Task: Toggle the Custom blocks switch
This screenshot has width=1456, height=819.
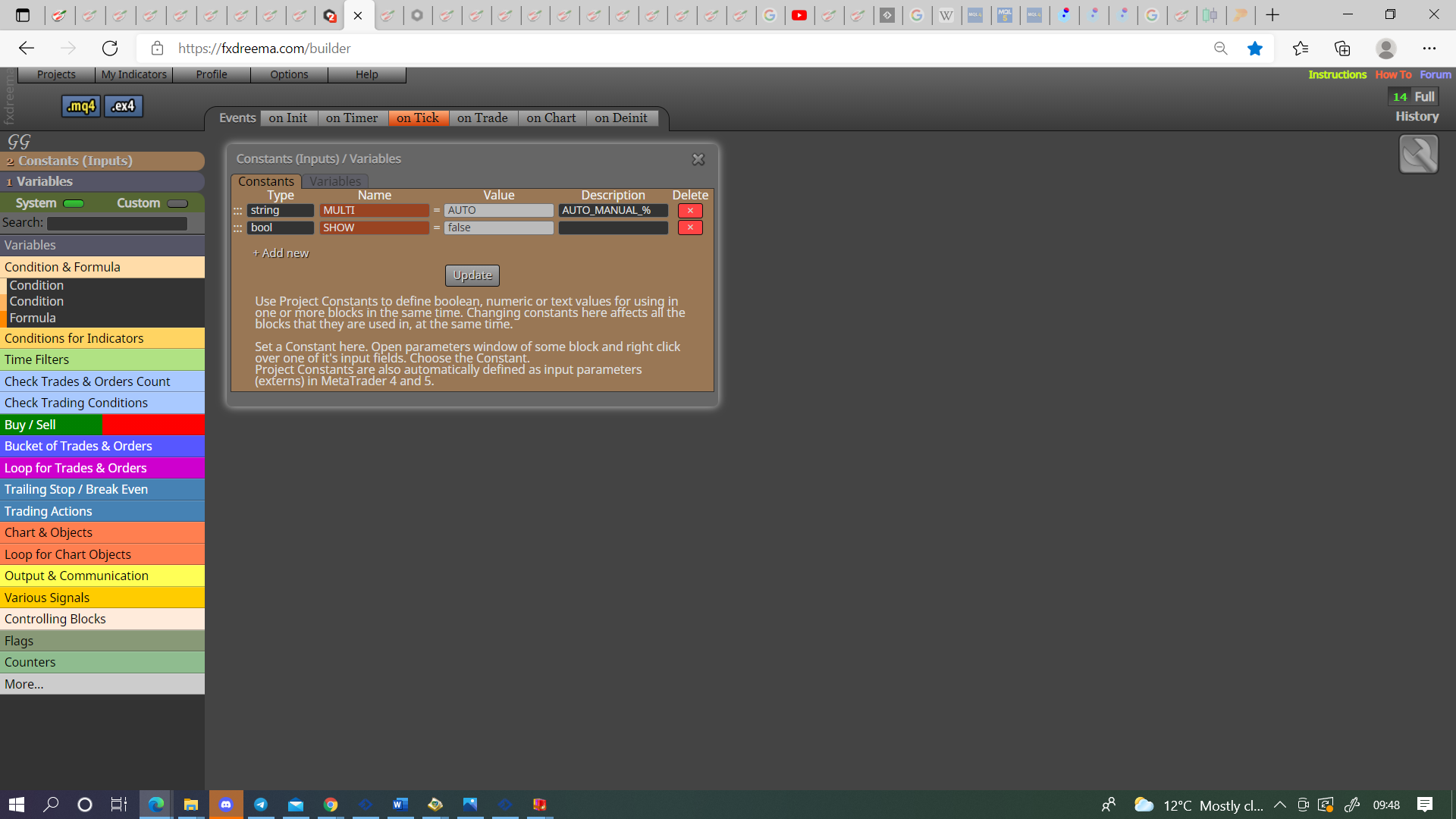Action: coord(177,203)
